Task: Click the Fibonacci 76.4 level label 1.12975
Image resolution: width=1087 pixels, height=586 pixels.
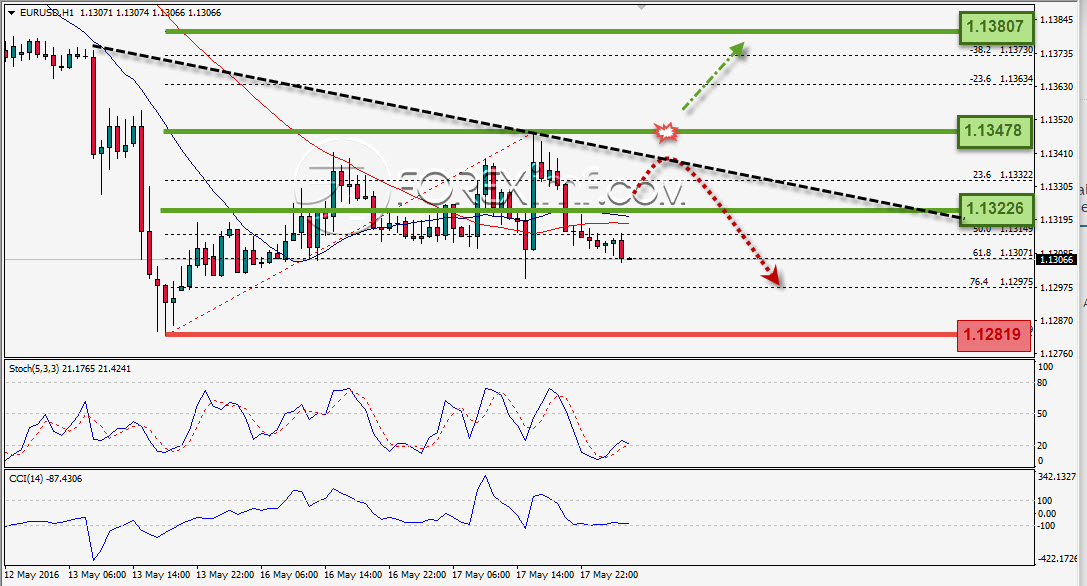Action: pos(1002,282)
